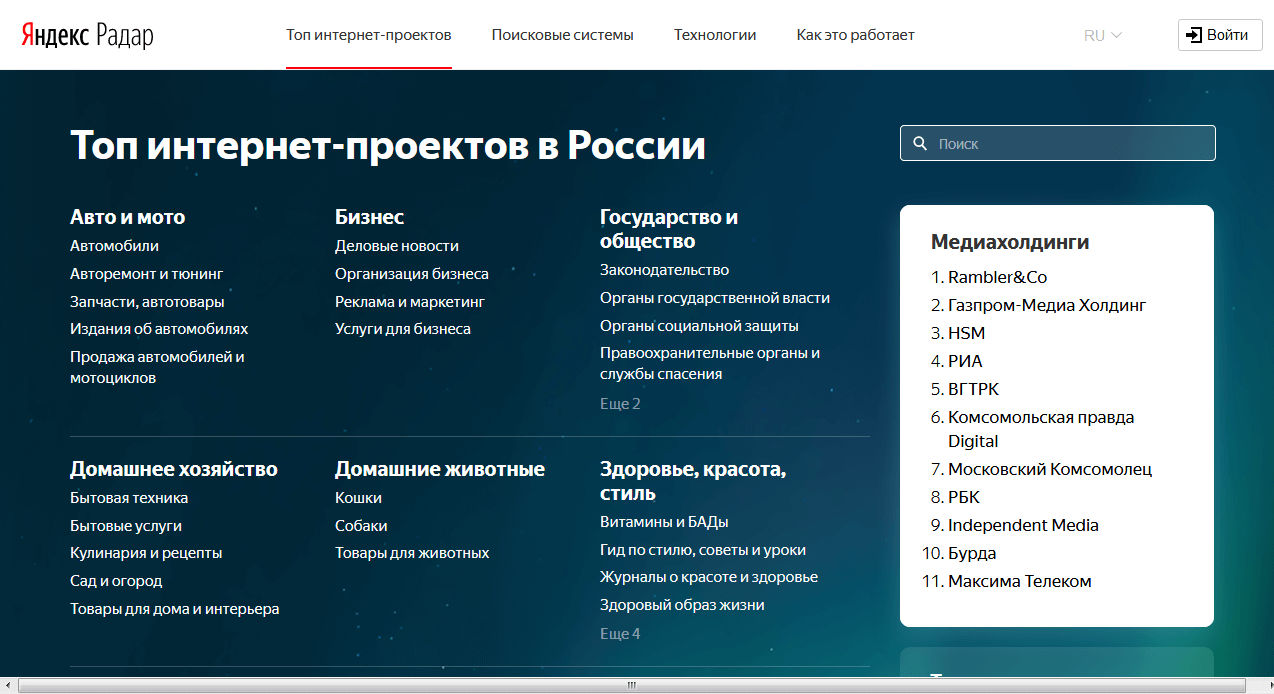
Task: Select ВГТРК in the list
Action: [973, 389]
